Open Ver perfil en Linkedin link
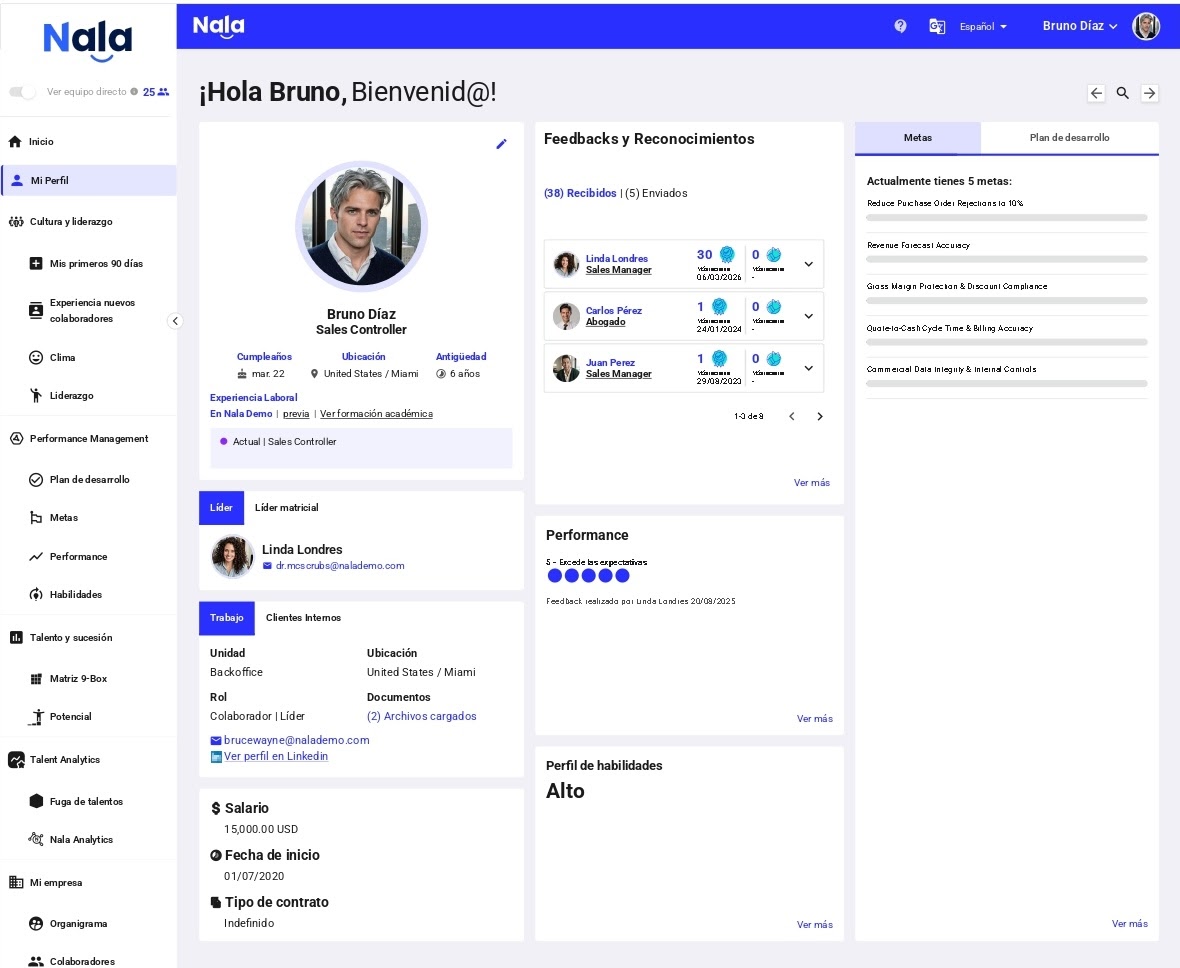 276,756
